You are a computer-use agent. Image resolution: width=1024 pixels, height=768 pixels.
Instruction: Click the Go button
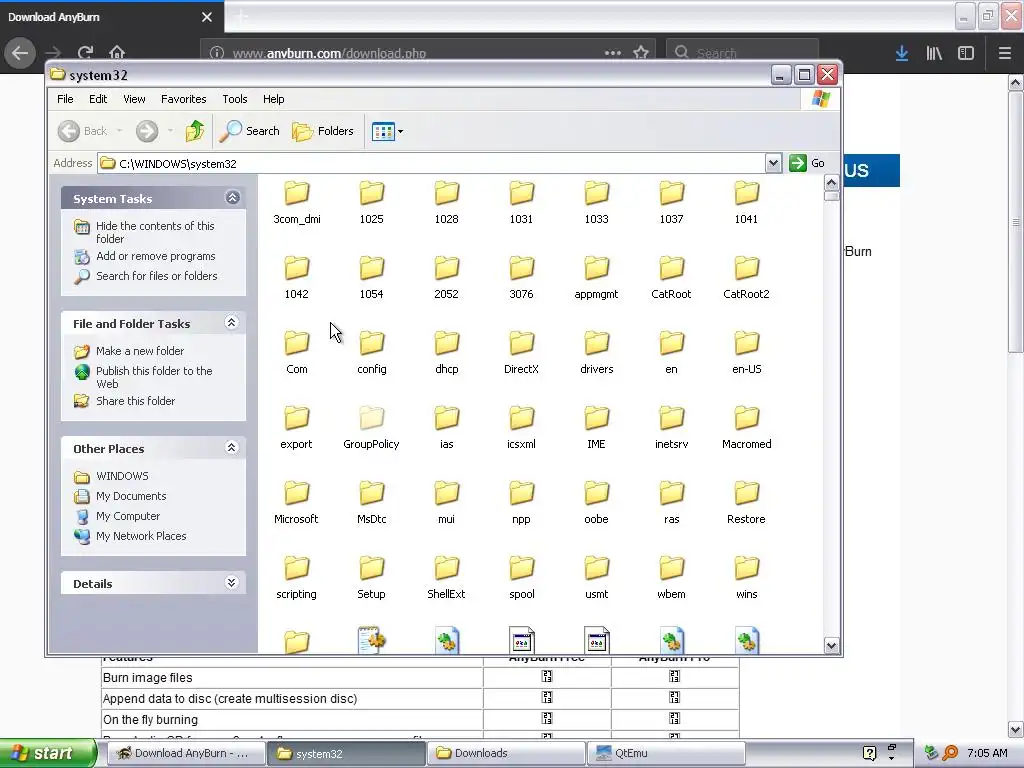pos(807,163)
